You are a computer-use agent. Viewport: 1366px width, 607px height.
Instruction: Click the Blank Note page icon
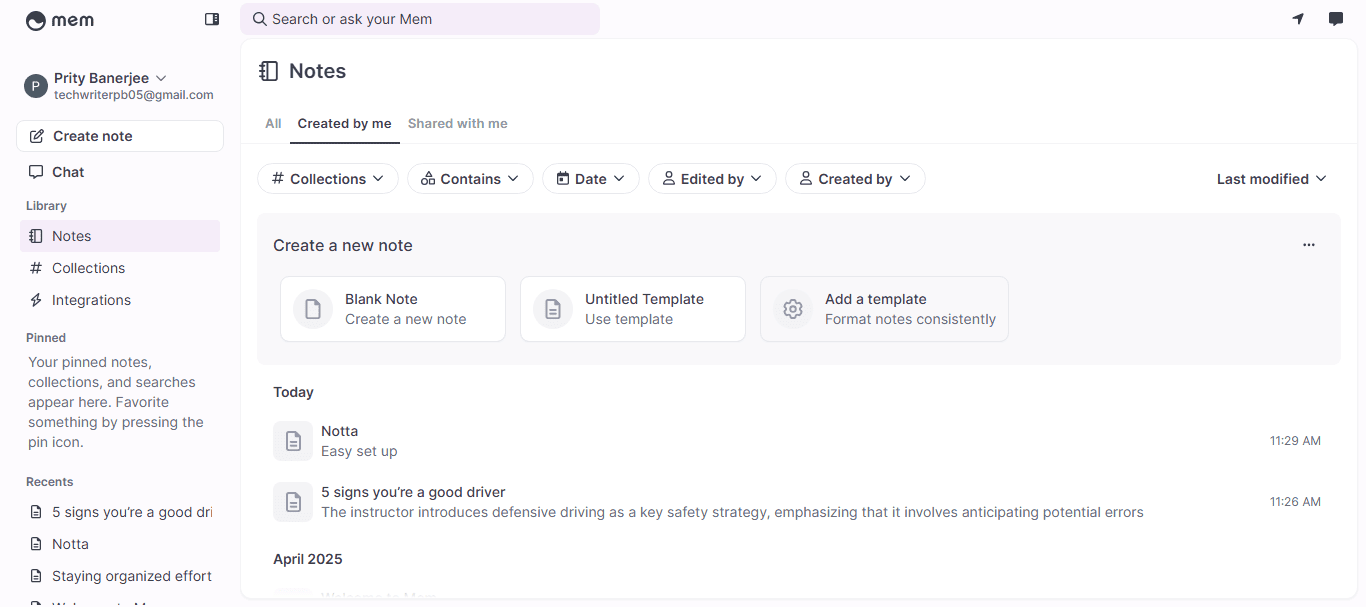pyautogui.click(x=313, y=309)
